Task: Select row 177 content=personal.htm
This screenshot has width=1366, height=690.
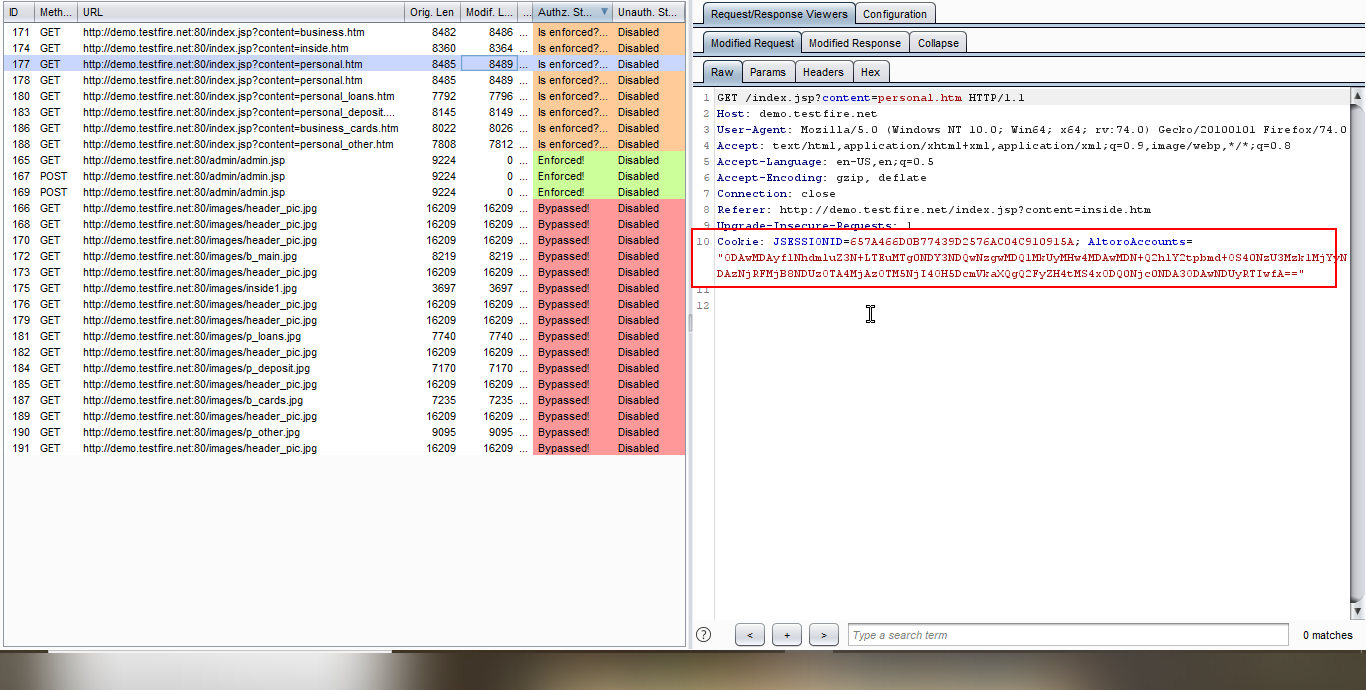Action: 344,64
